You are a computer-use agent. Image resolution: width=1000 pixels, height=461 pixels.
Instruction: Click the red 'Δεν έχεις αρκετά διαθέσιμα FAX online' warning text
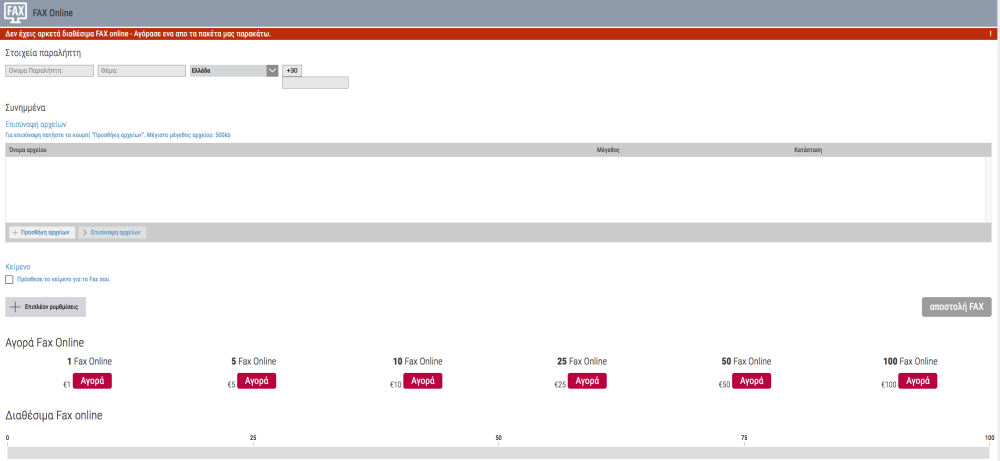pos(138,34)
